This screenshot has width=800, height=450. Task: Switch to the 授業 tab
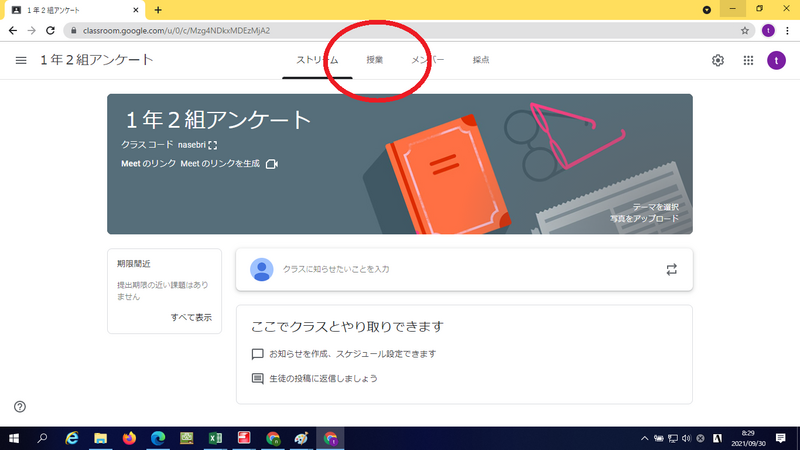(375, 60)
